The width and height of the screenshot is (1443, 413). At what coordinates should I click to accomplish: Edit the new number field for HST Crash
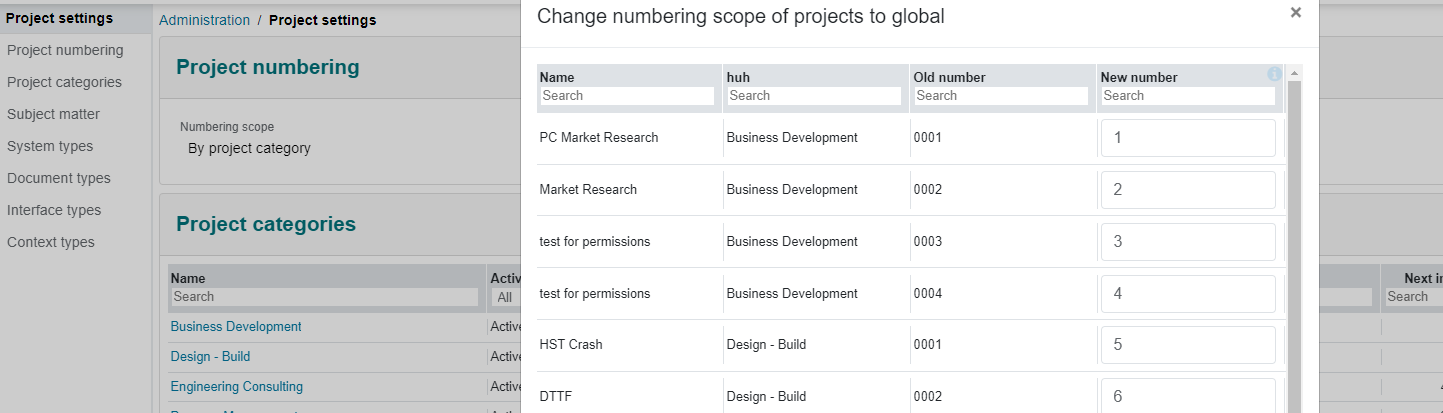[1188, 345]
